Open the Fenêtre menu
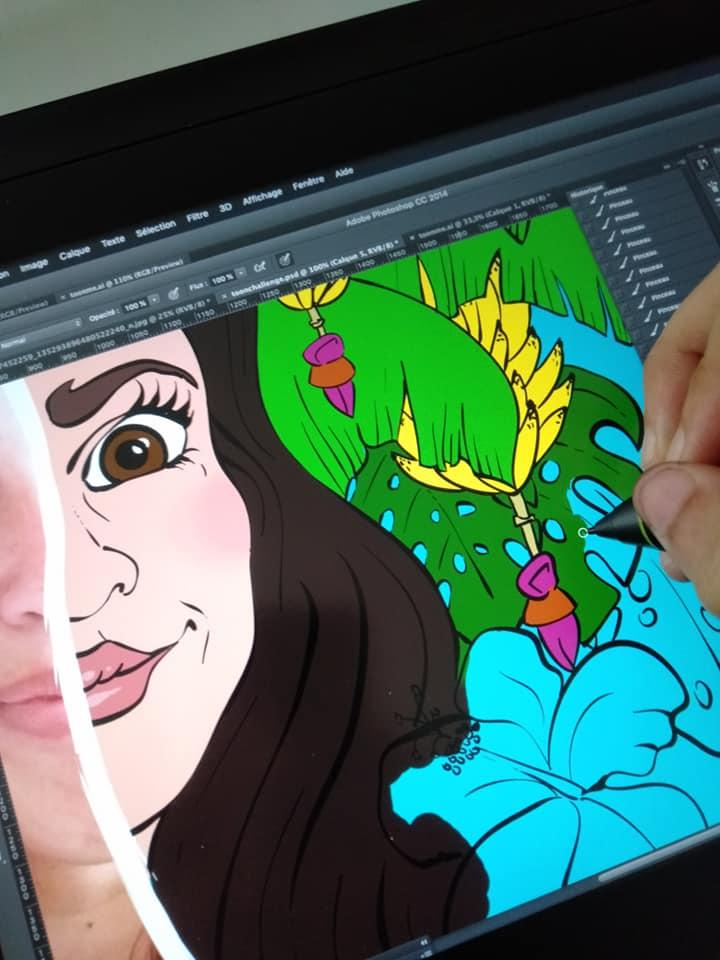The image size is (720, 960). (308, 183)
